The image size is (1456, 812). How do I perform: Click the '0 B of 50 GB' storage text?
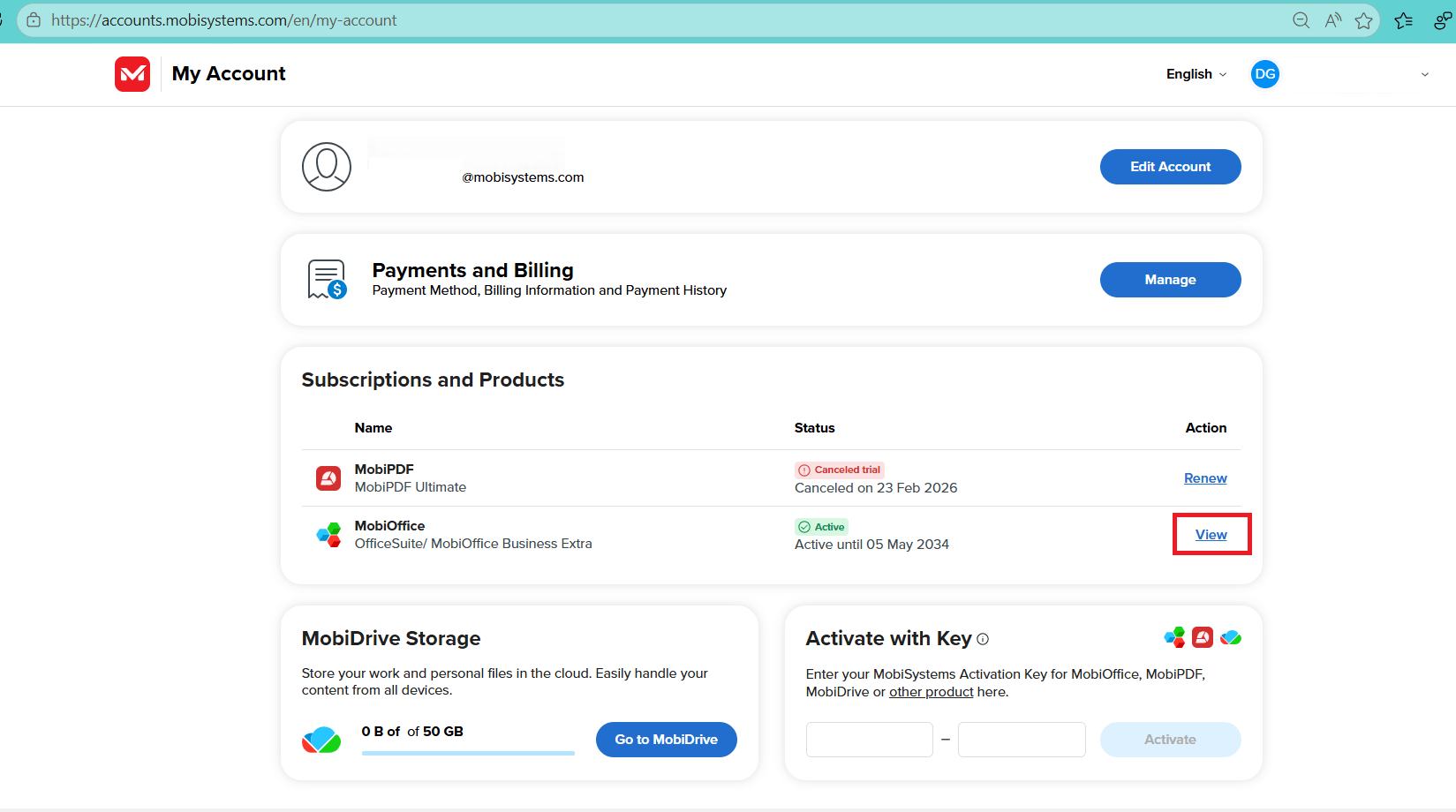pos(412,732)
